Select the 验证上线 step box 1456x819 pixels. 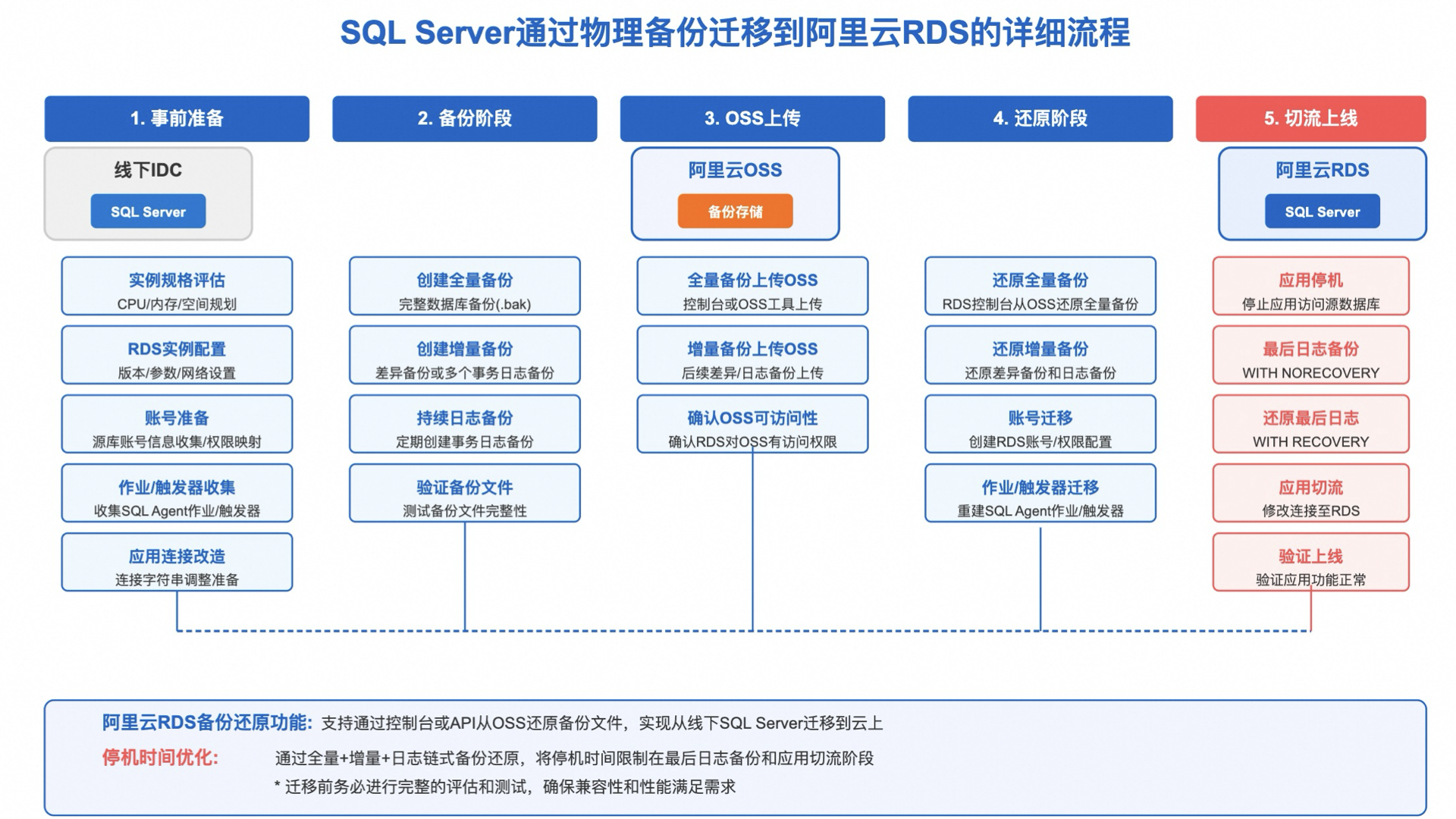coord(1310,562)
